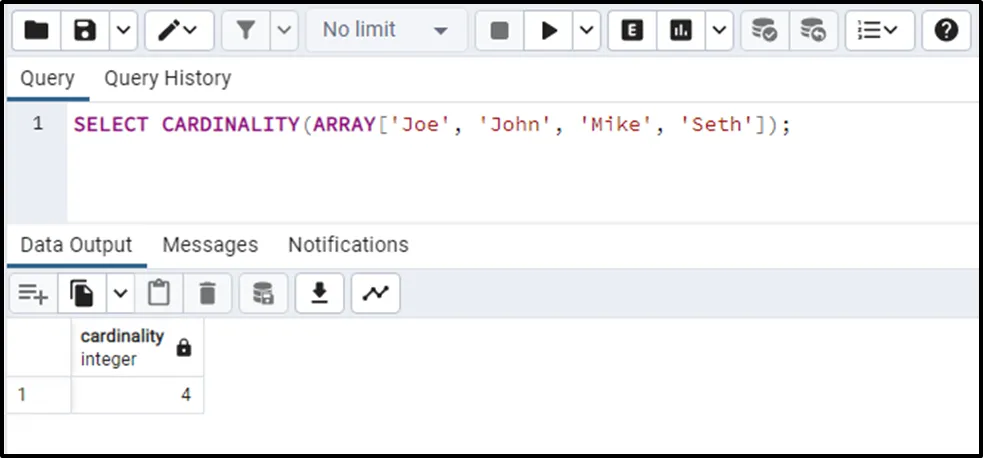
Task: Click the Filter funnel icon
Action: [x=246, y=31]
